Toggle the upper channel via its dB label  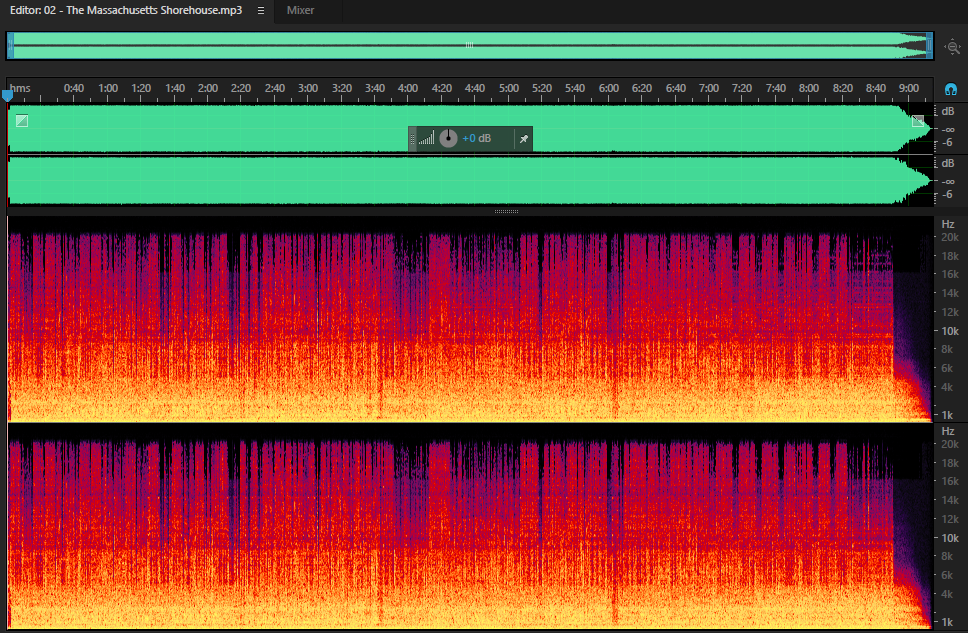click(x=948, y=111)
